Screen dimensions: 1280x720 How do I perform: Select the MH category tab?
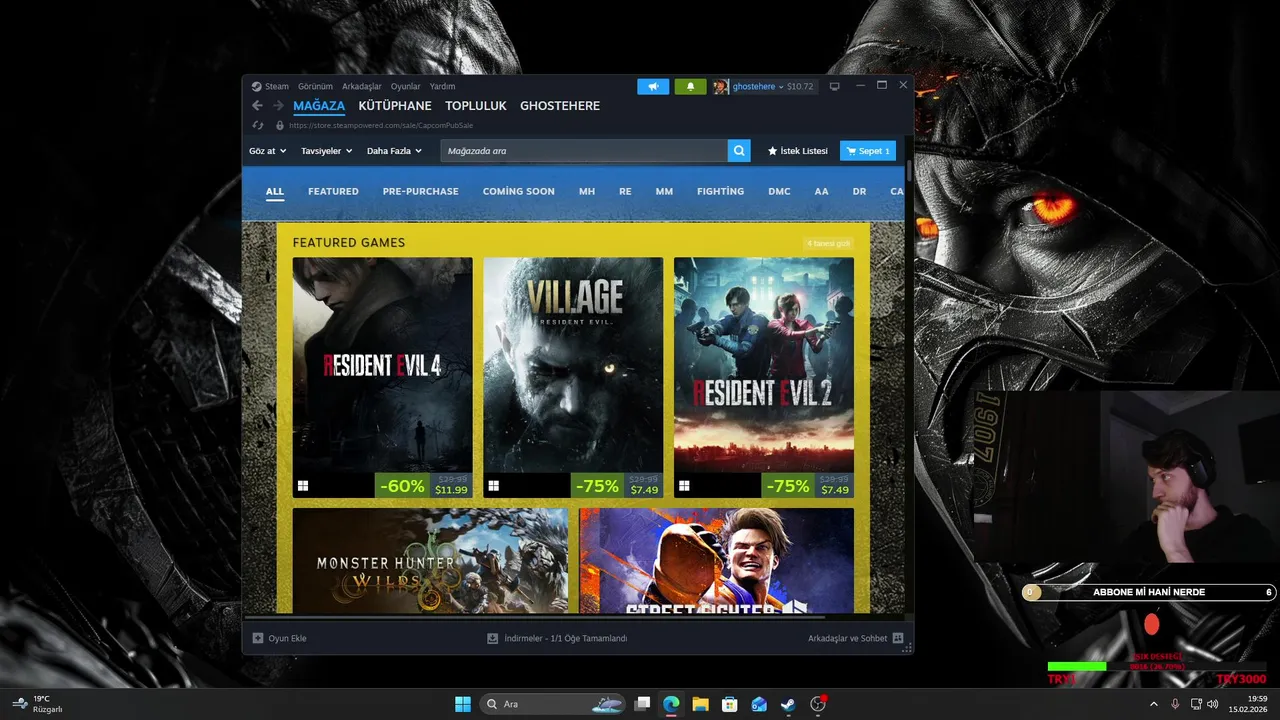587,191
